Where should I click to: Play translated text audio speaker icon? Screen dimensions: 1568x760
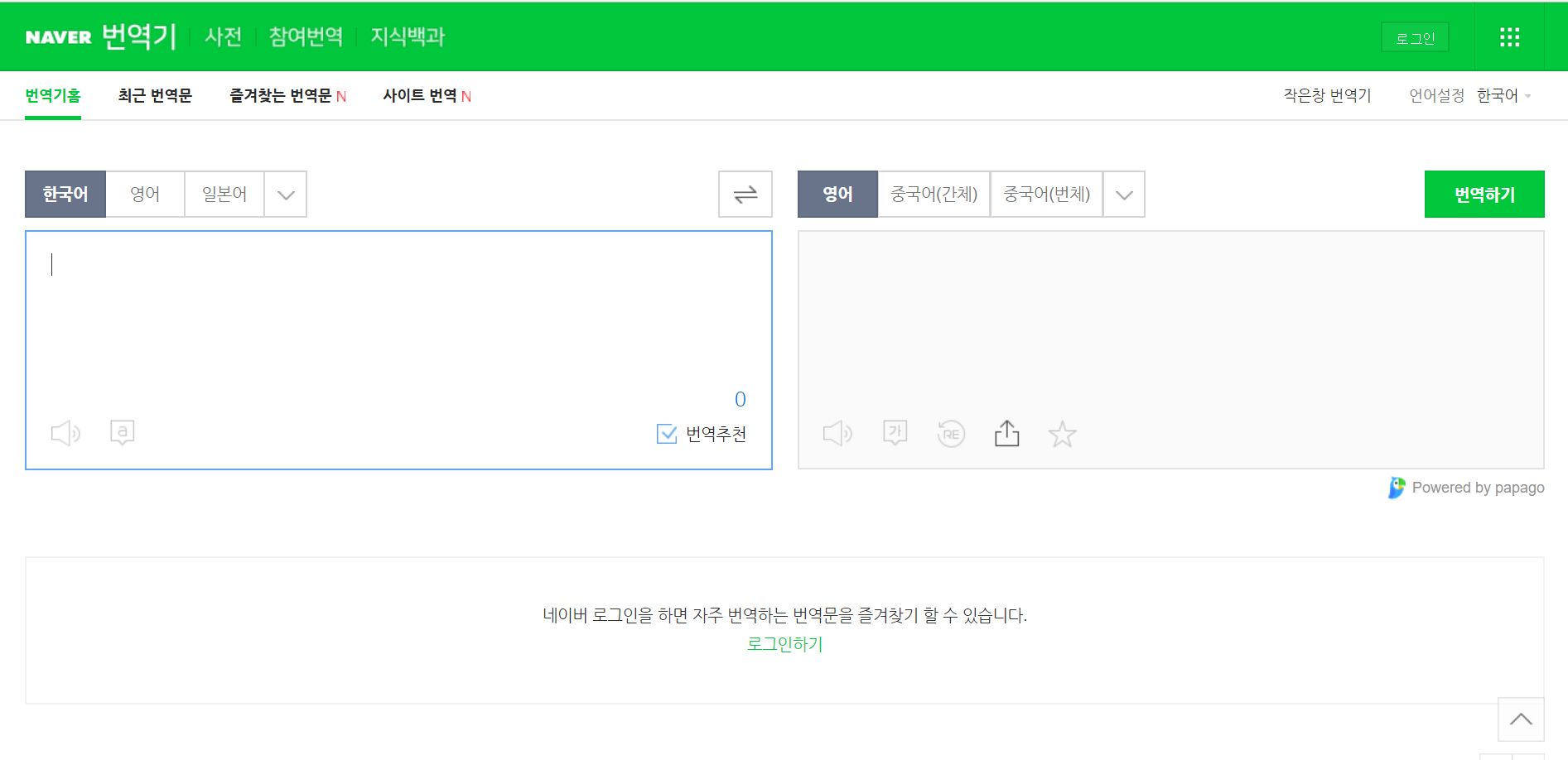[x=837, y=433]
